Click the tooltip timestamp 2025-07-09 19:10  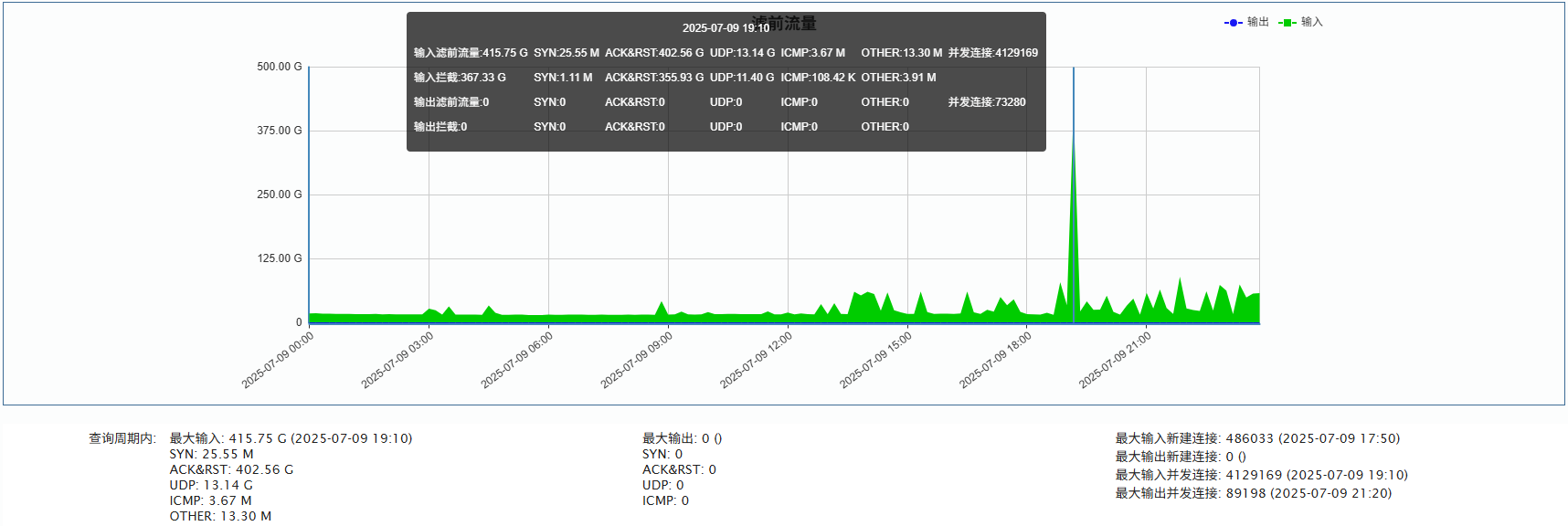pos(726,28)
